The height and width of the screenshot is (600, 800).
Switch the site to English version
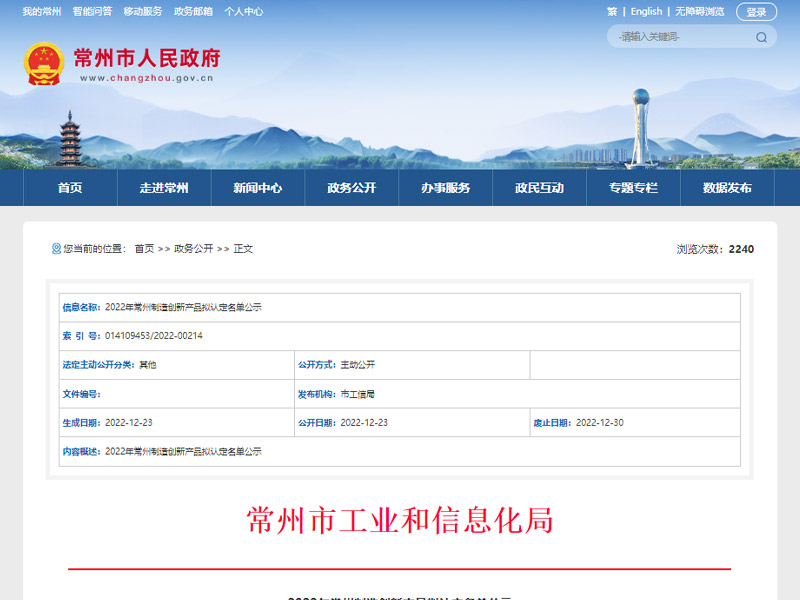[x=645, y=12]
